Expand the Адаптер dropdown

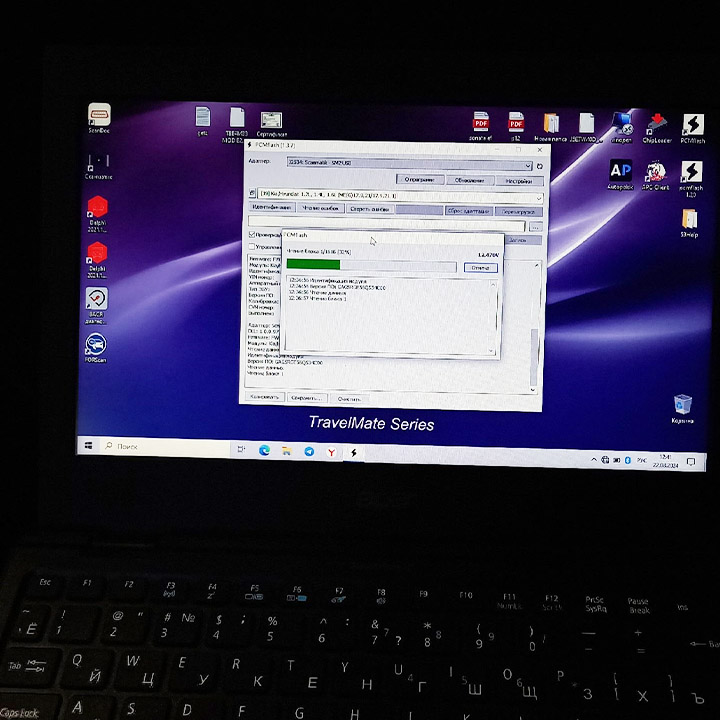click(x=528, y=165)
